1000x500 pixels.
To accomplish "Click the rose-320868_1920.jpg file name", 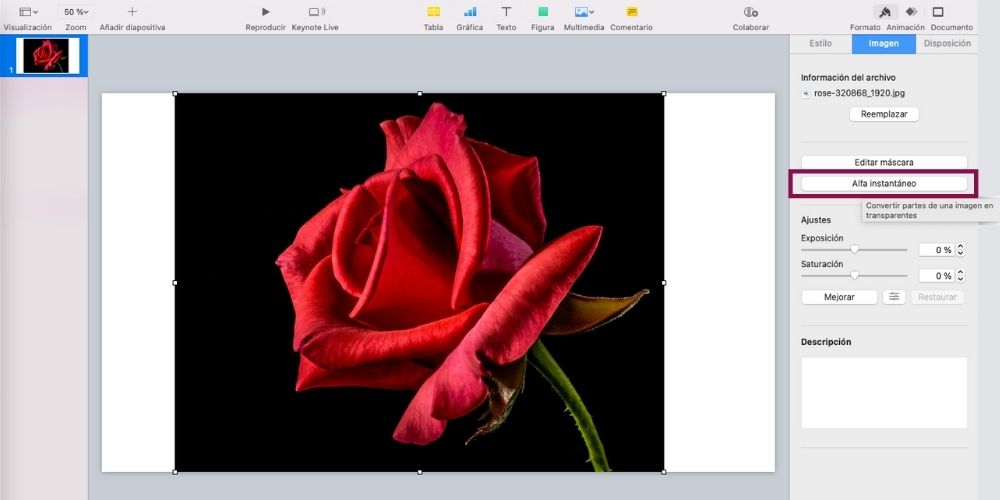I will 859,93.
